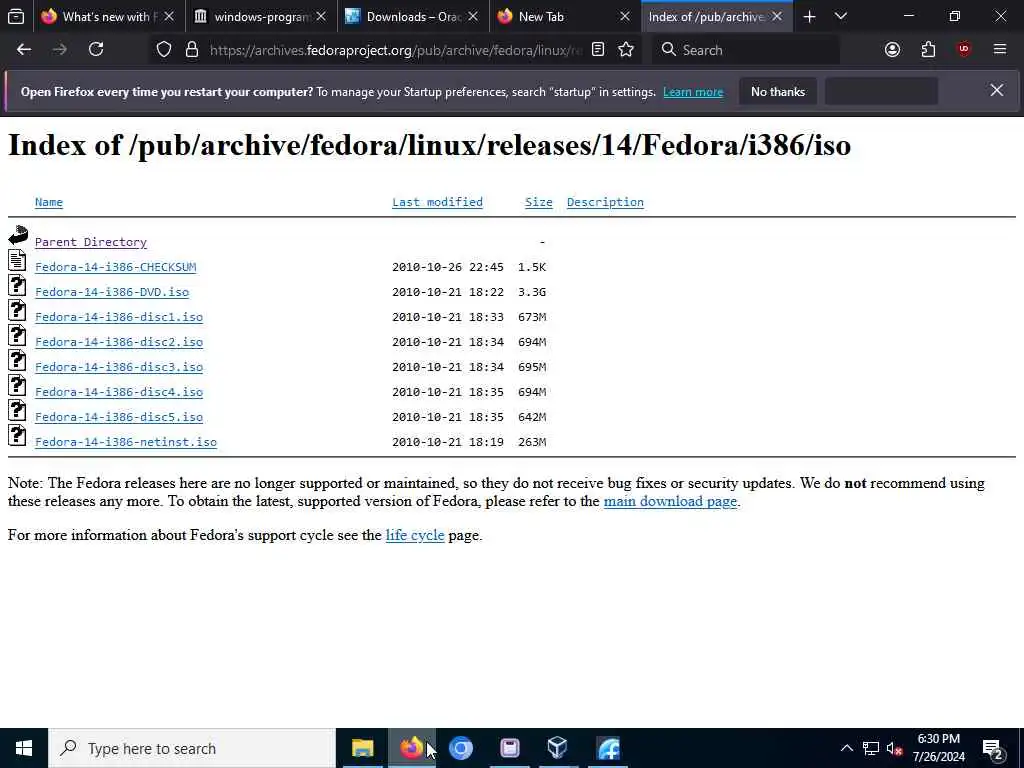Click the parent directory back-arrow icon
The height and width of the screenshot is (768, 1024).
[18, 234]
